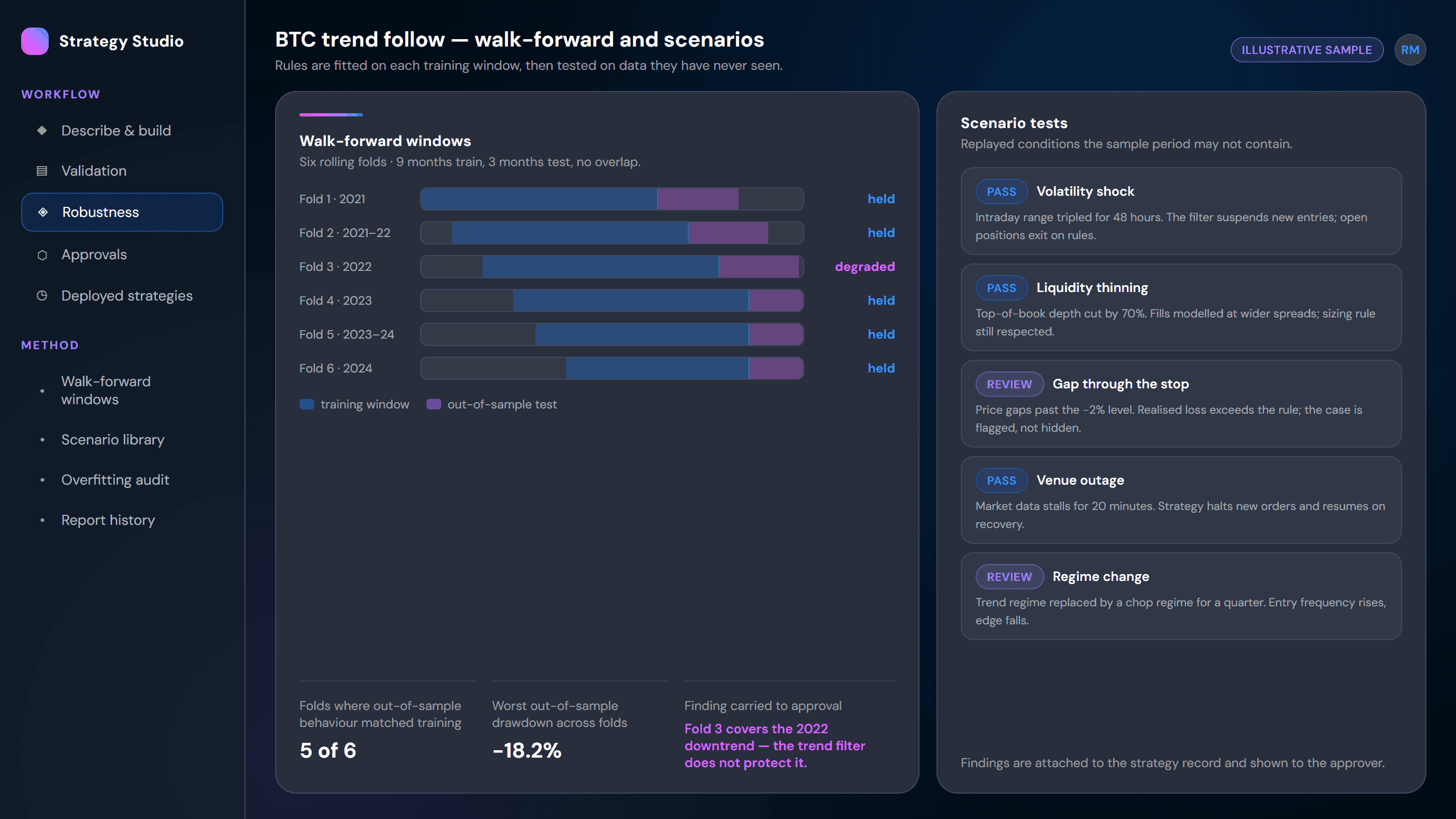
Task: Click the Deployed strategies clock icon
Action: click(x=42, y=296)
